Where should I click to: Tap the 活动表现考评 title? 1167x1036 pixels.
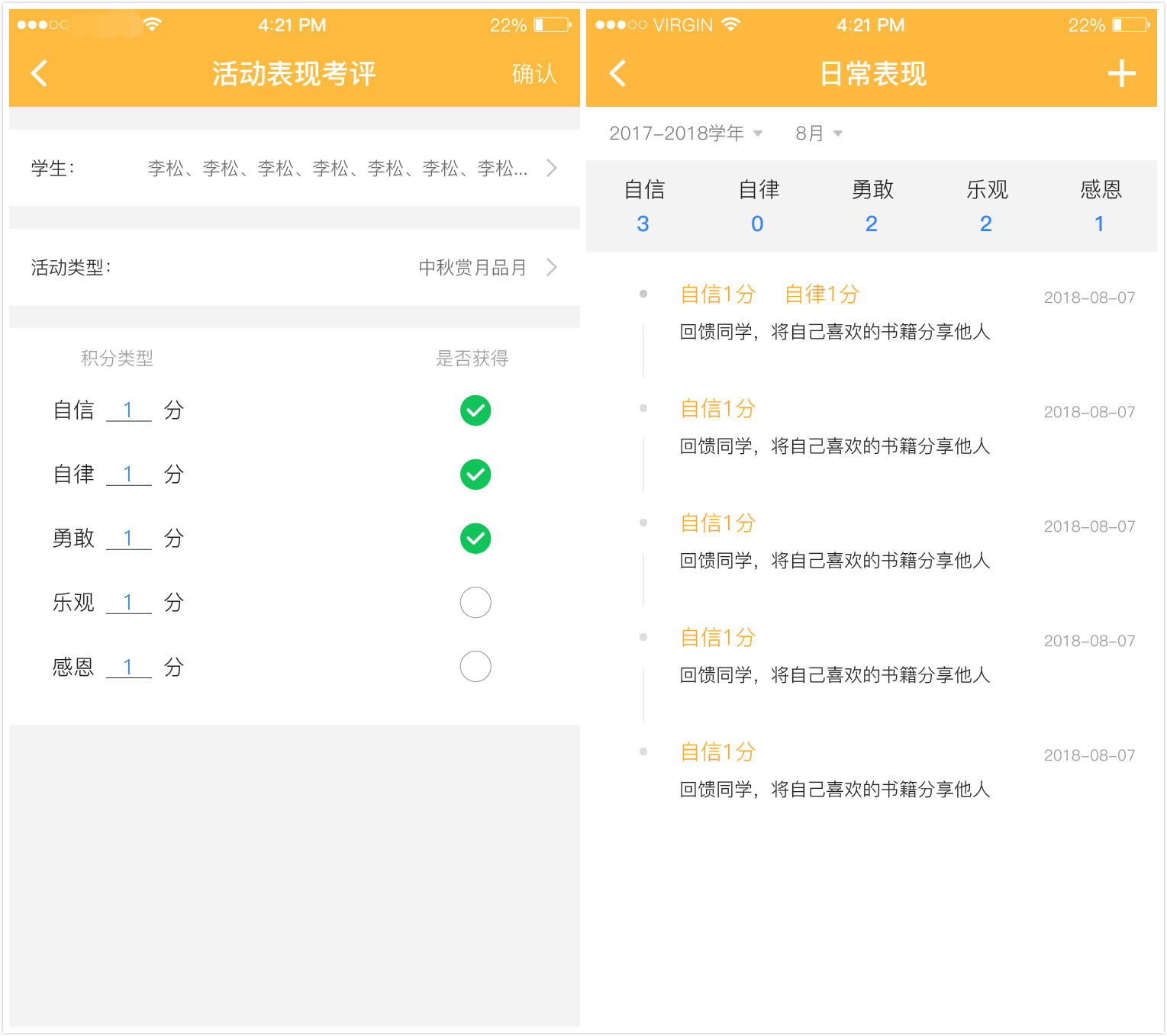click(x=294, y=74)
